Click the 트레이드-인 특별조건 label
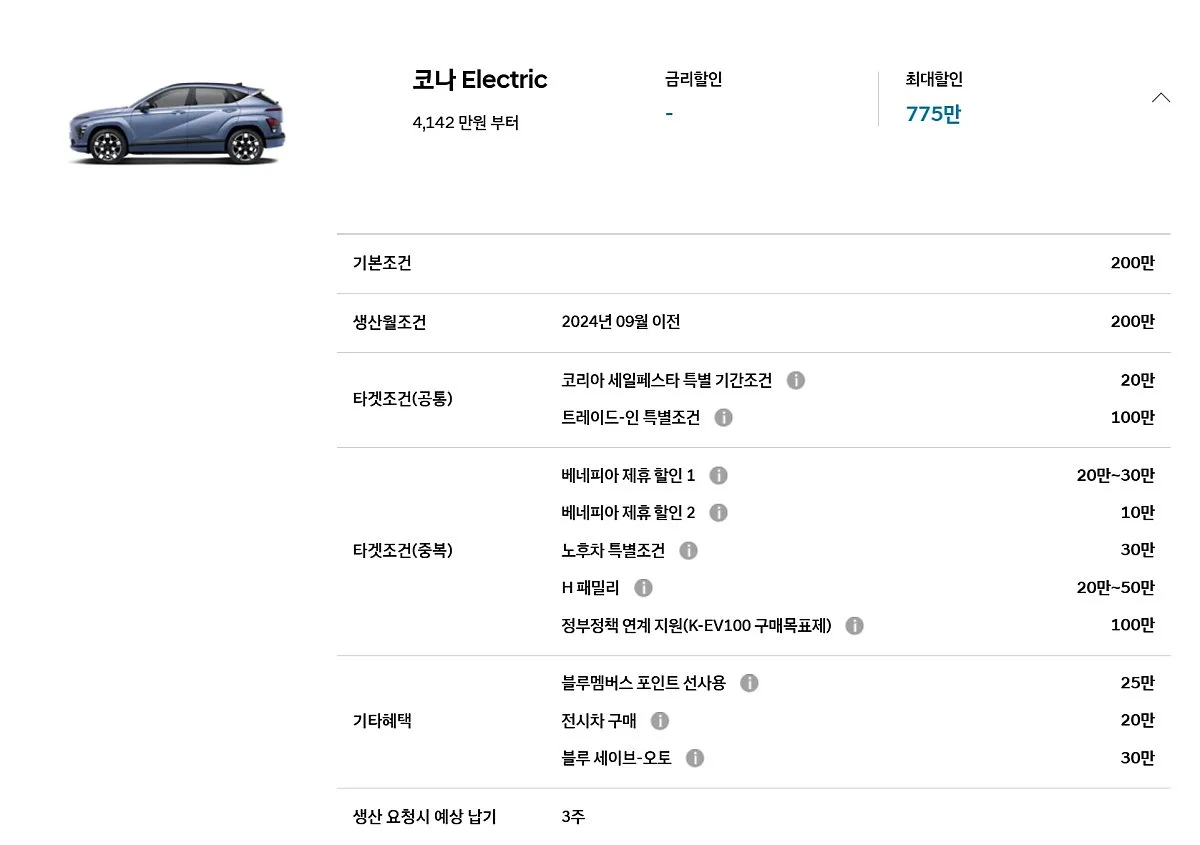Viewport: 1200px width, 845px height. coord(630,417)
